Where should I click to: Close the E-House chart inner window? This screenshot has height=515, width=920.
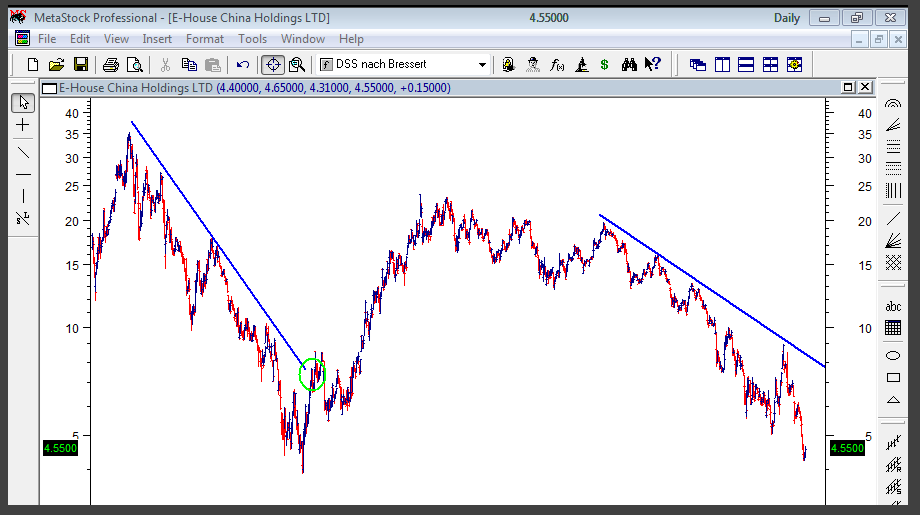(x=865, y=87)
